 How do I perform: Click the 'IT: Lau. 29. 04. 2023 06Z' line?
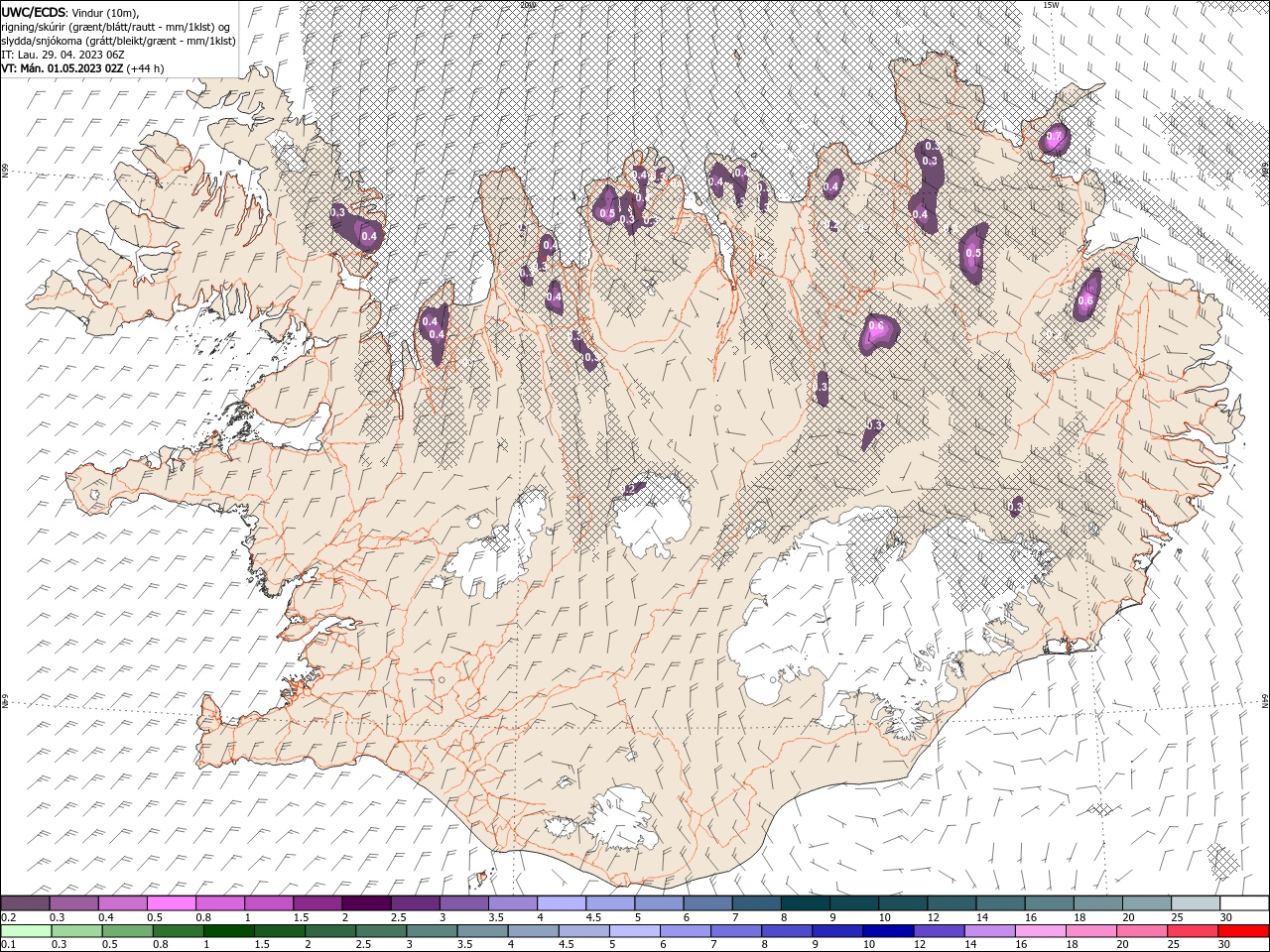click(62, 55)
